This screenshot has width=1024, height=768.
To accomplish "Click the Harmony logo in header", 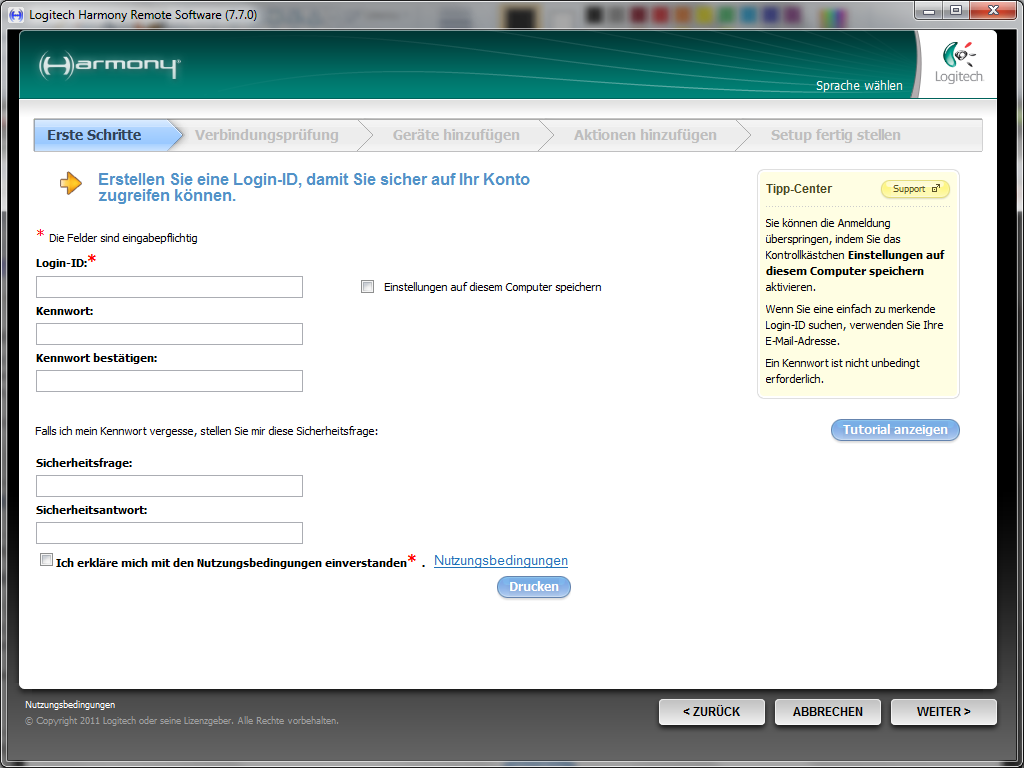I will pos(109,66).
